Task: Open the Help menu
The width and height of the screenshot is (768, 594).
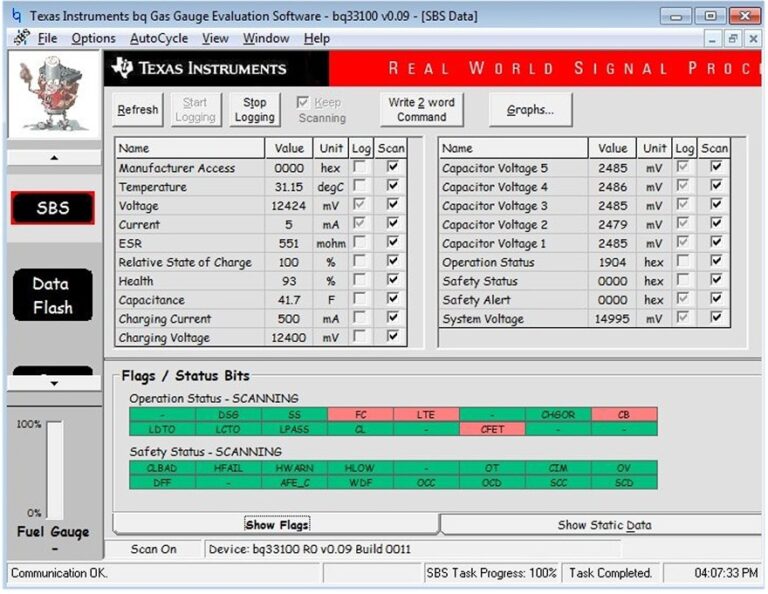Action: click(x=316, y=38)
